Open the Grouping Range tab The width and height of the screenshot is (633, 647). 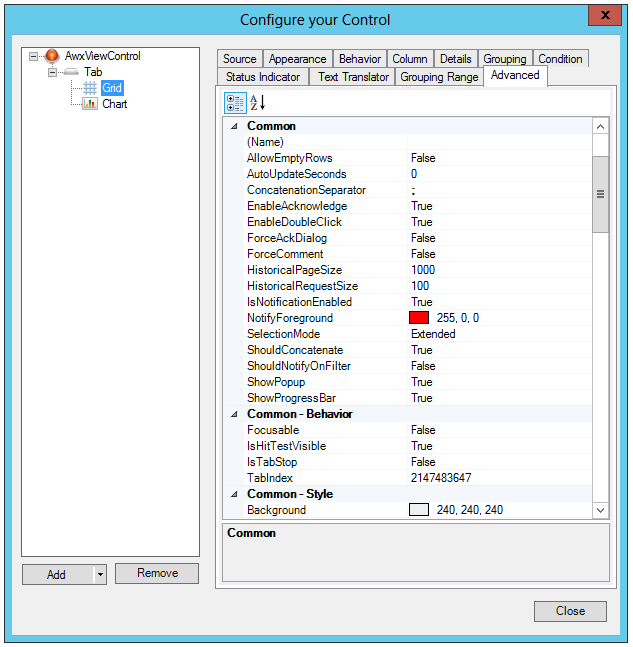[x=439, y=77]
